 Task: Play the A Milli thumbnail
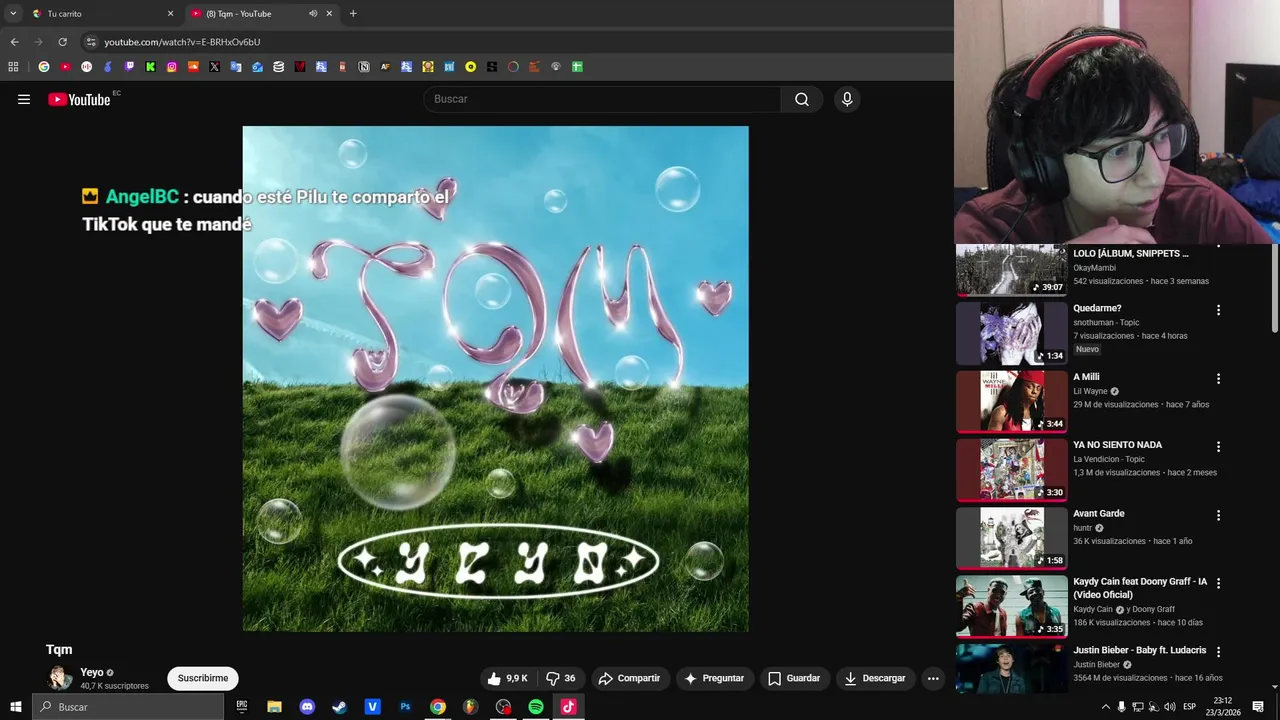(x=1011, y=401)
